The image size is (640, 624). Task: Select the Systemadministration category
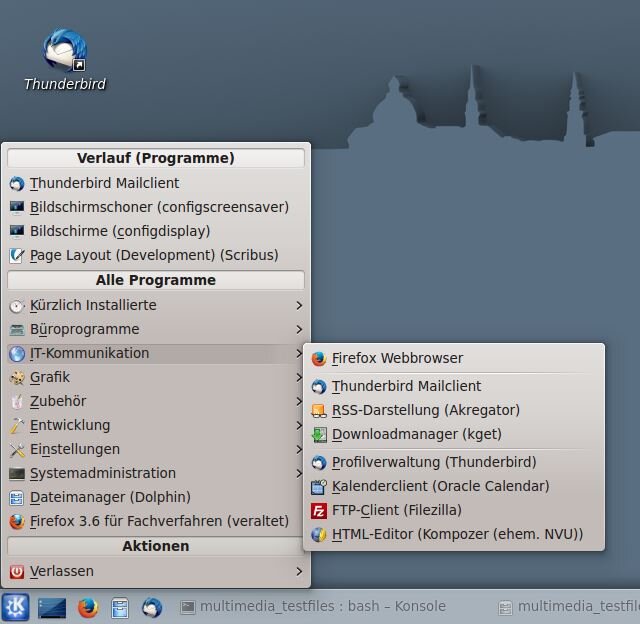[156, 474]
